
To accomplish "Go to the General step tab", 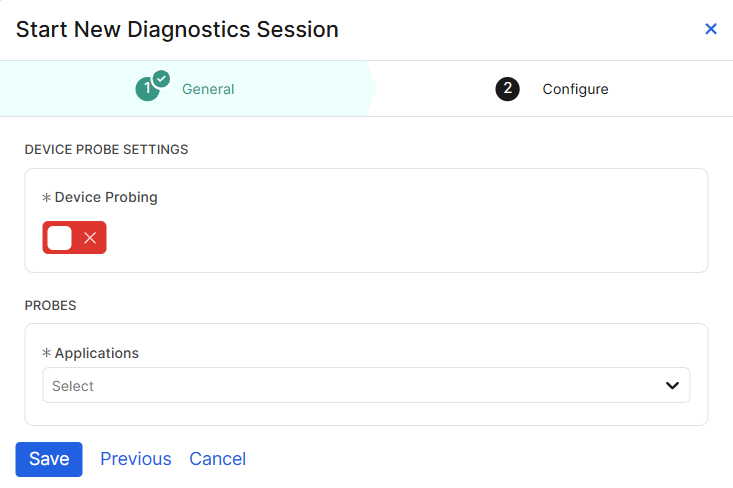I will tap(208, 89).
